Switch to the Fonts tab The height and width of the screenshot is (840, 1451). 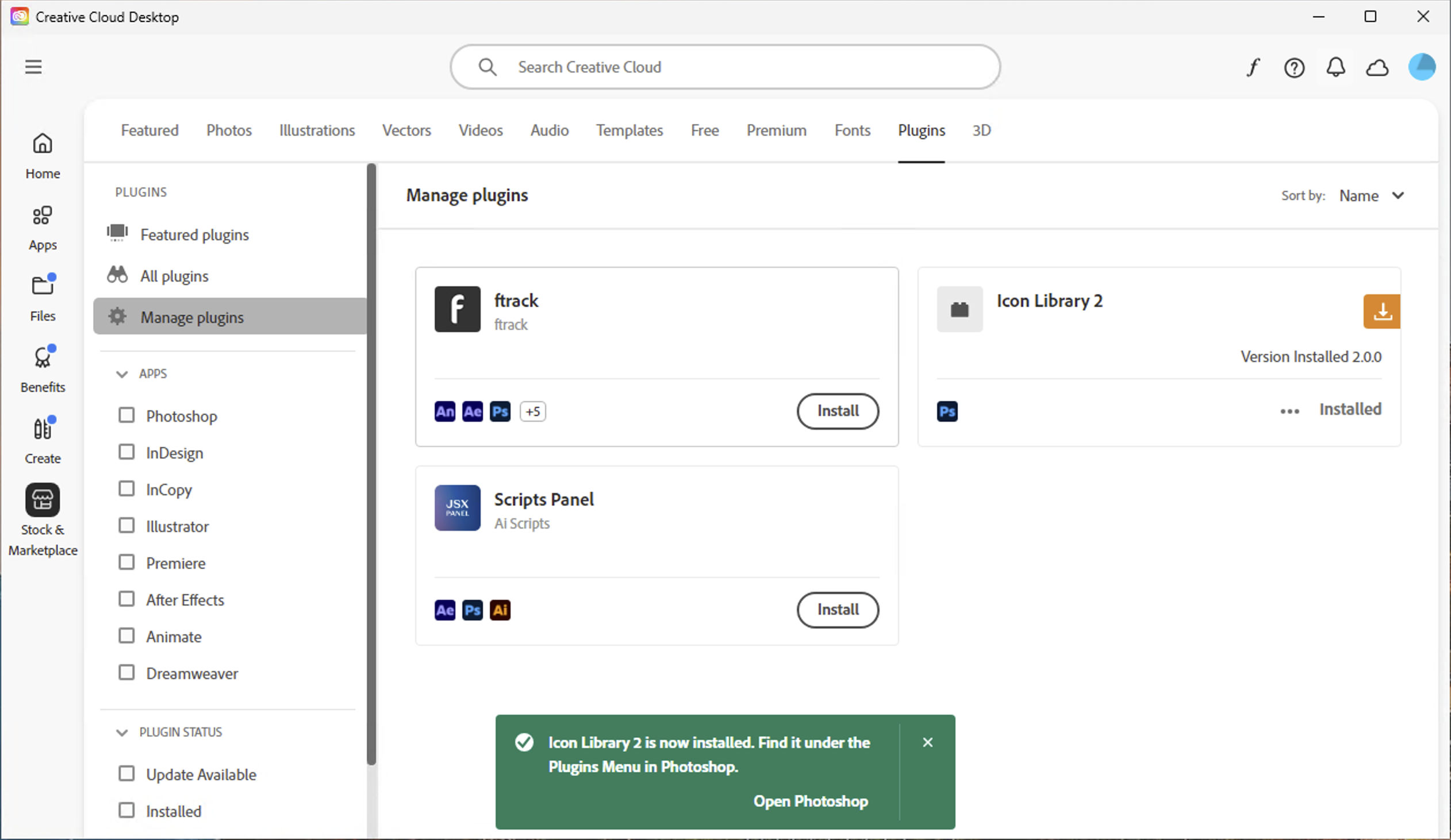tap(852, 130)
